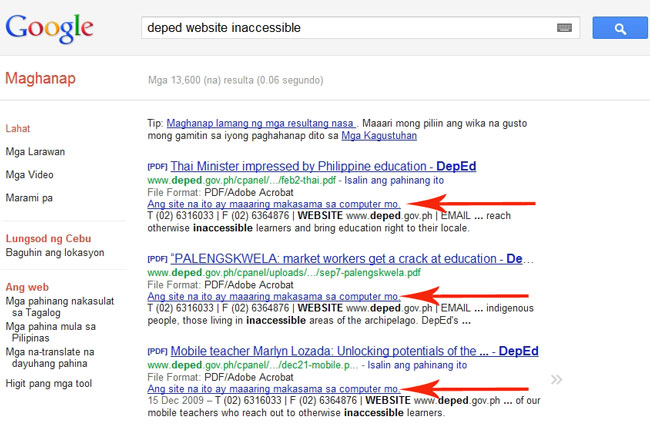Viewport: 650px width, 425px height.
Task: Click Baguhin ang lokasyon link
Action: (x=55, y=253)
